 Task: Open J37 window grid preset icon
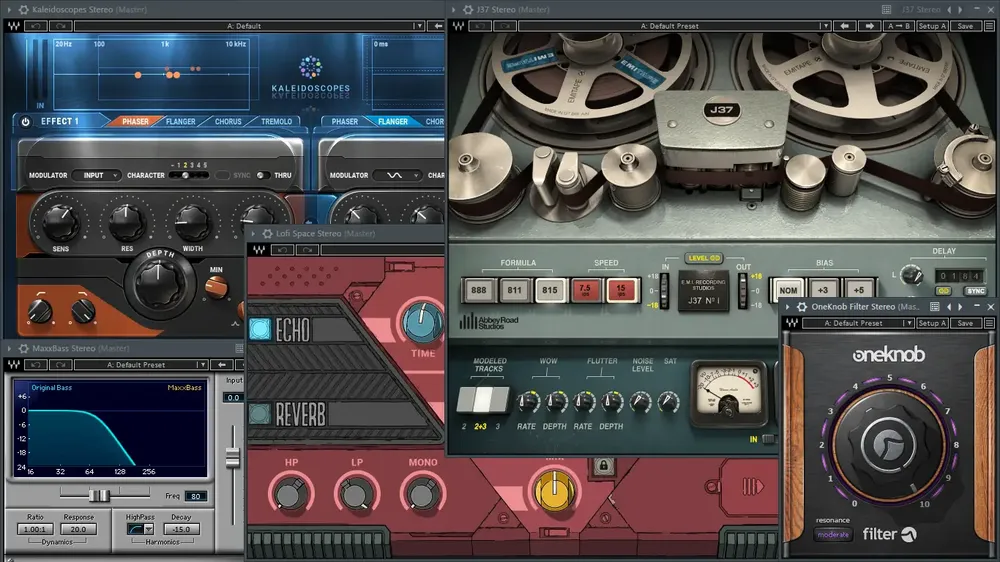[886, 10]
